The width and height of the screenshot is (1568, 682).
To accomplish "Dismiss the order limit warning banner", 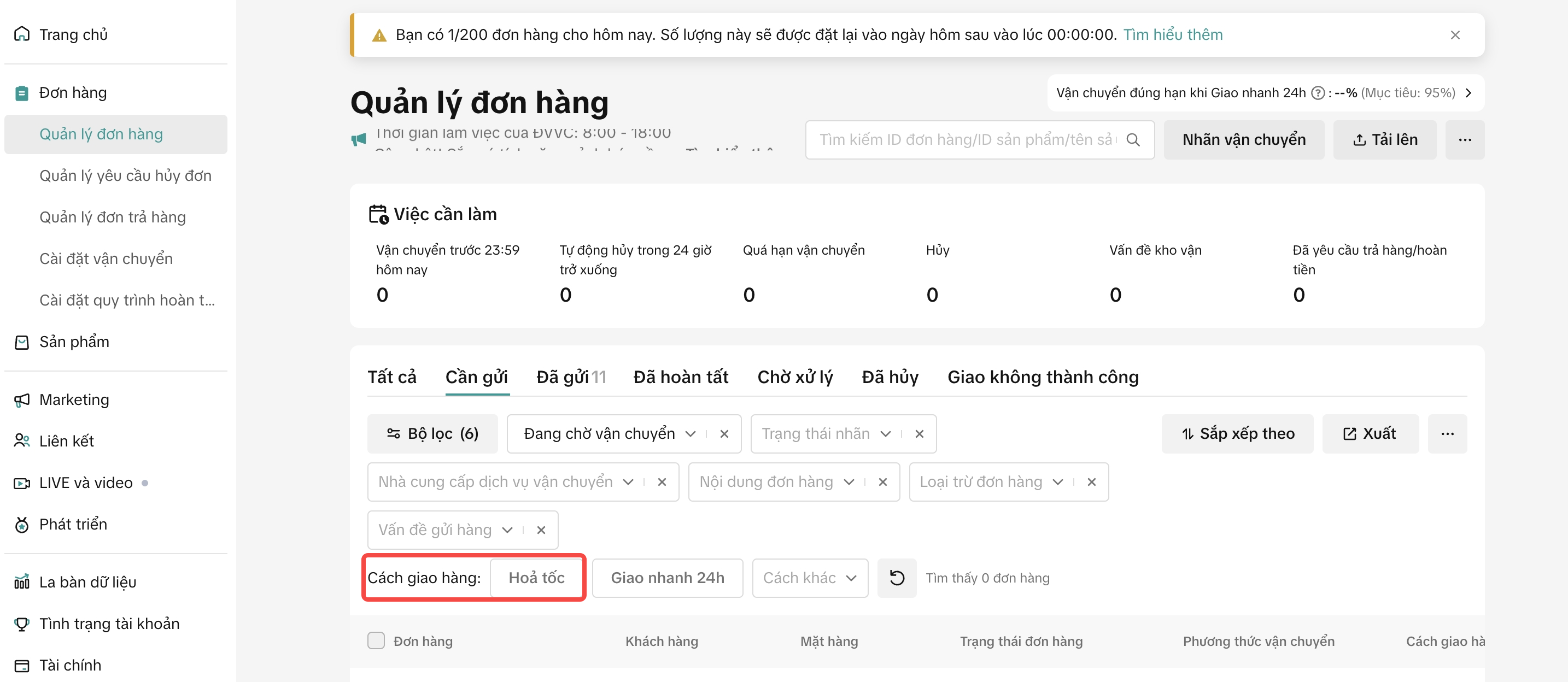I will (1455, 36).
